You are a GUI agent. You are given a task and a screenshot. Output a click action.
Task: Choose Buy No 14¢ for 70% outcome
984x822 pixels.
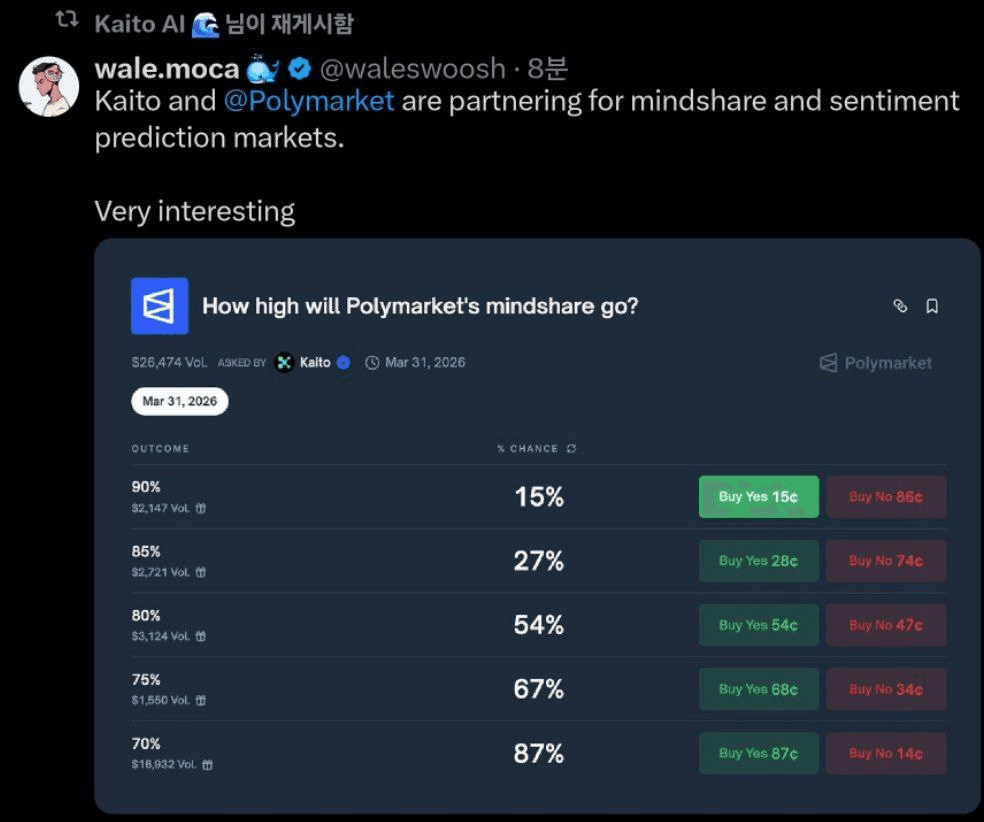tap(885, 753)
